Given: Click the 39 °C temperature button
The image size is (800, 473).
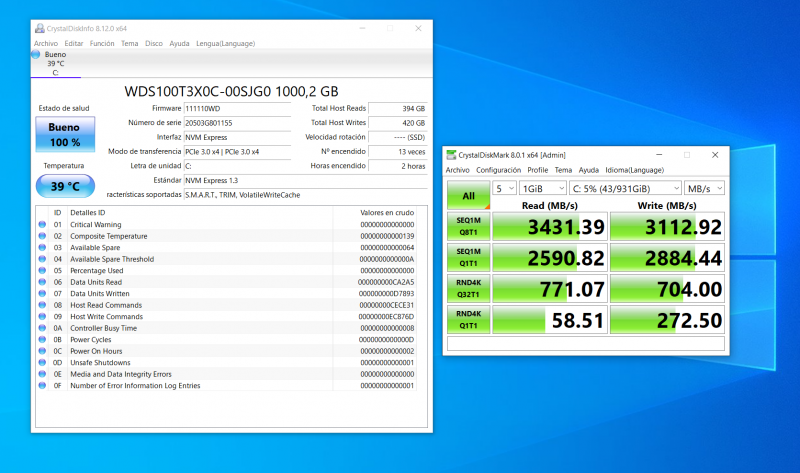Looking at the screenshot, I should coord(65,186).
